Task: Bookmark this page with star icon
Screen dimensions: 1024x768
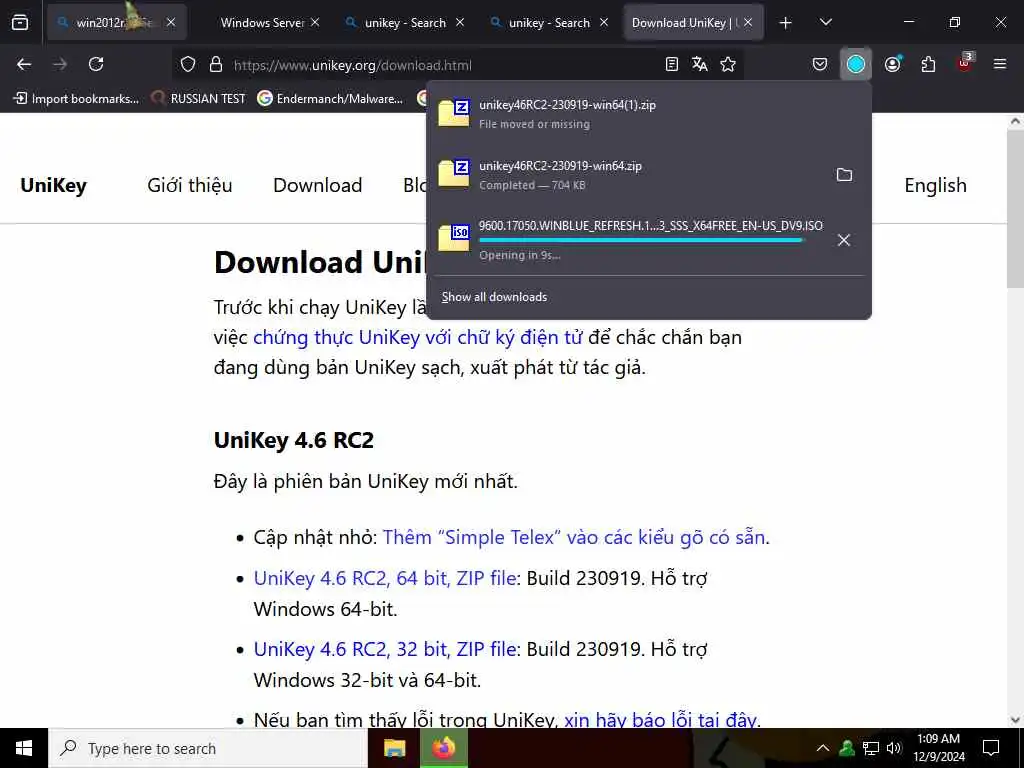Action: (x=728, y=64)
